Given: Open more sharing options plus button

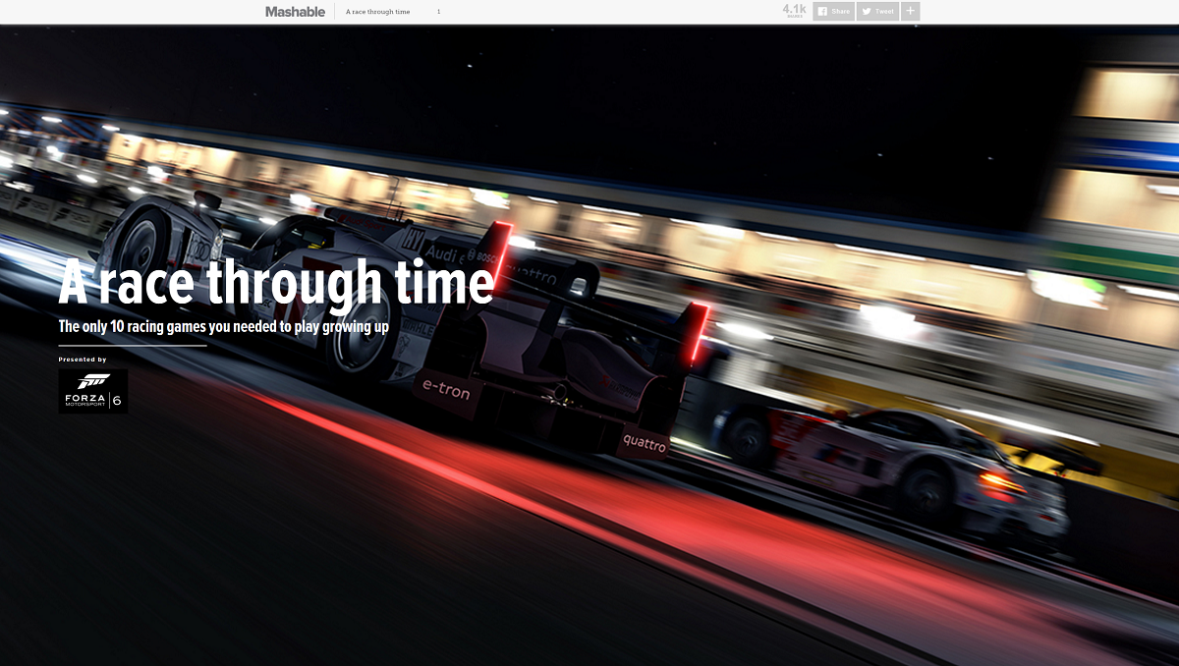Looking at the screenshot, I should coord(910,12).
